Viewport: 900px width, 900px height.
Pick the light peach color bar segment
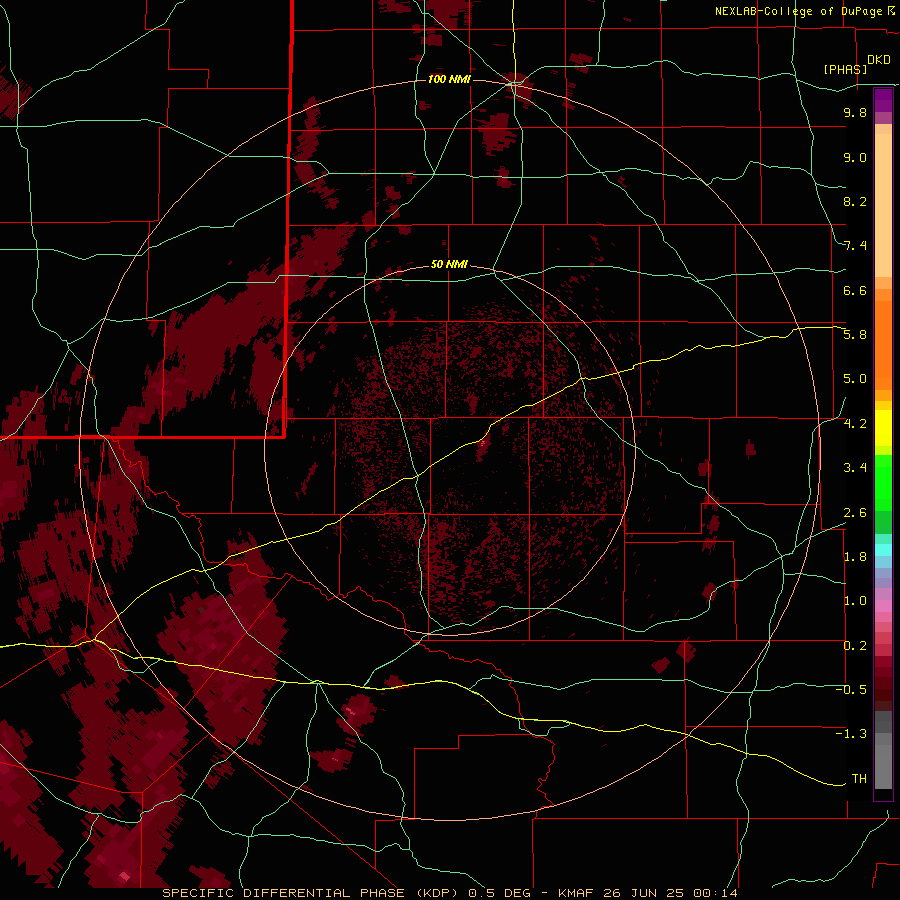[x=883, y=206]
